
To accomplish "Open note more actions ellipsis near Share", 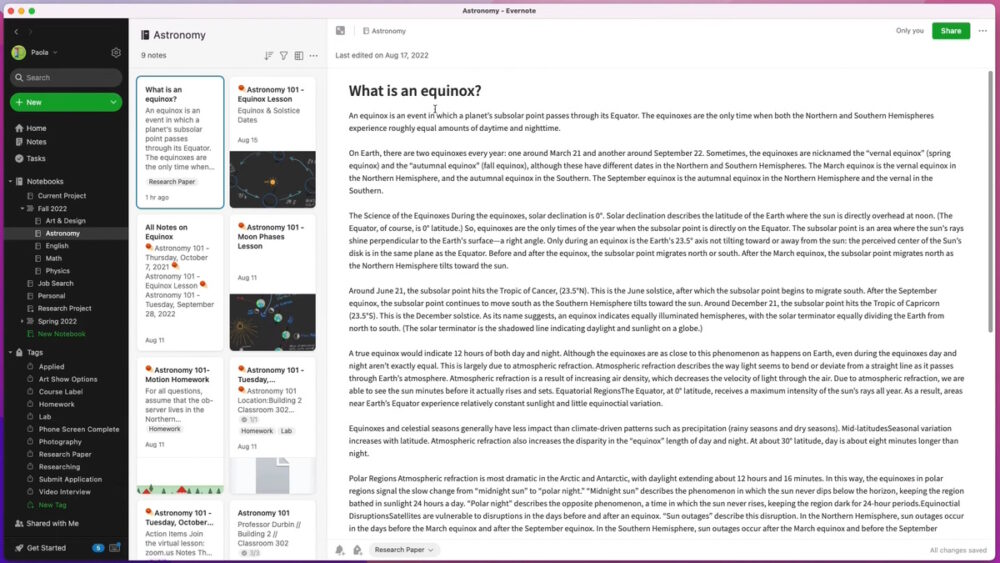I will point(983,31).
